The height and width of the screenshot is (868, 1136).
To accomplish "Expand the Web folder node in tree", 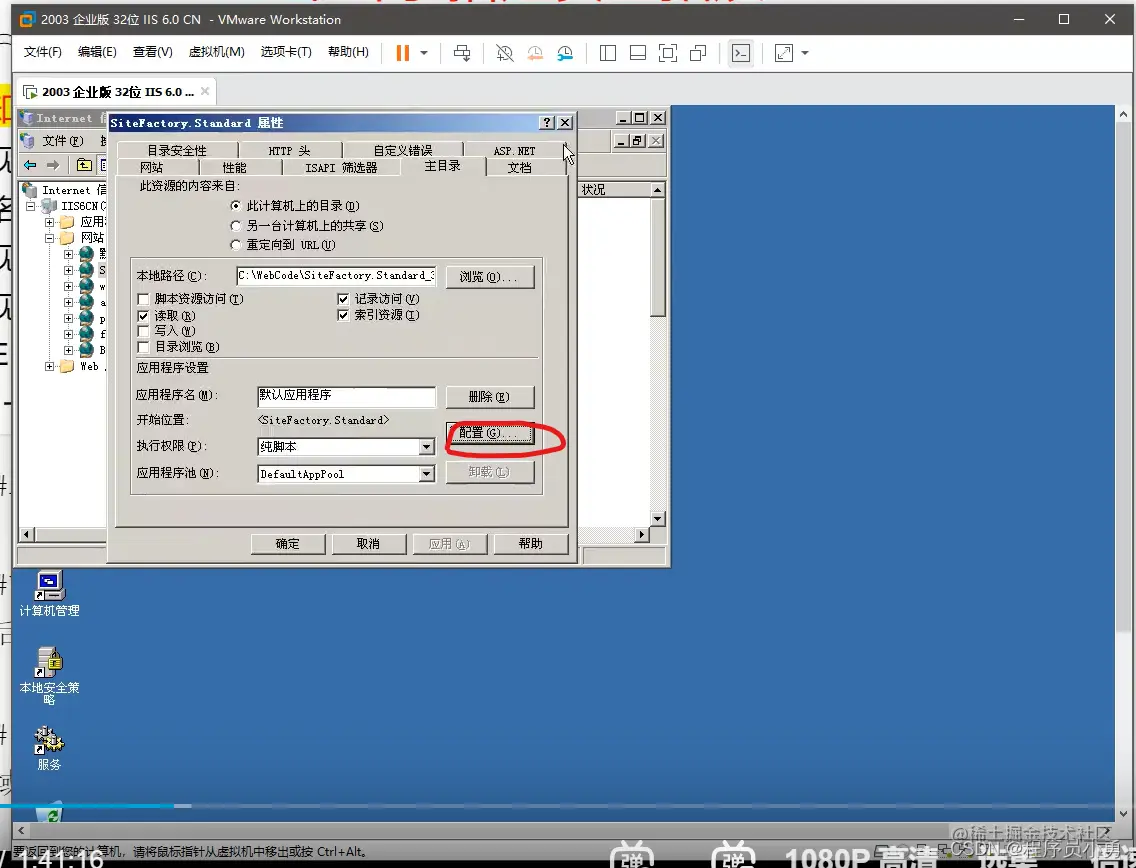I will [49, 367].
